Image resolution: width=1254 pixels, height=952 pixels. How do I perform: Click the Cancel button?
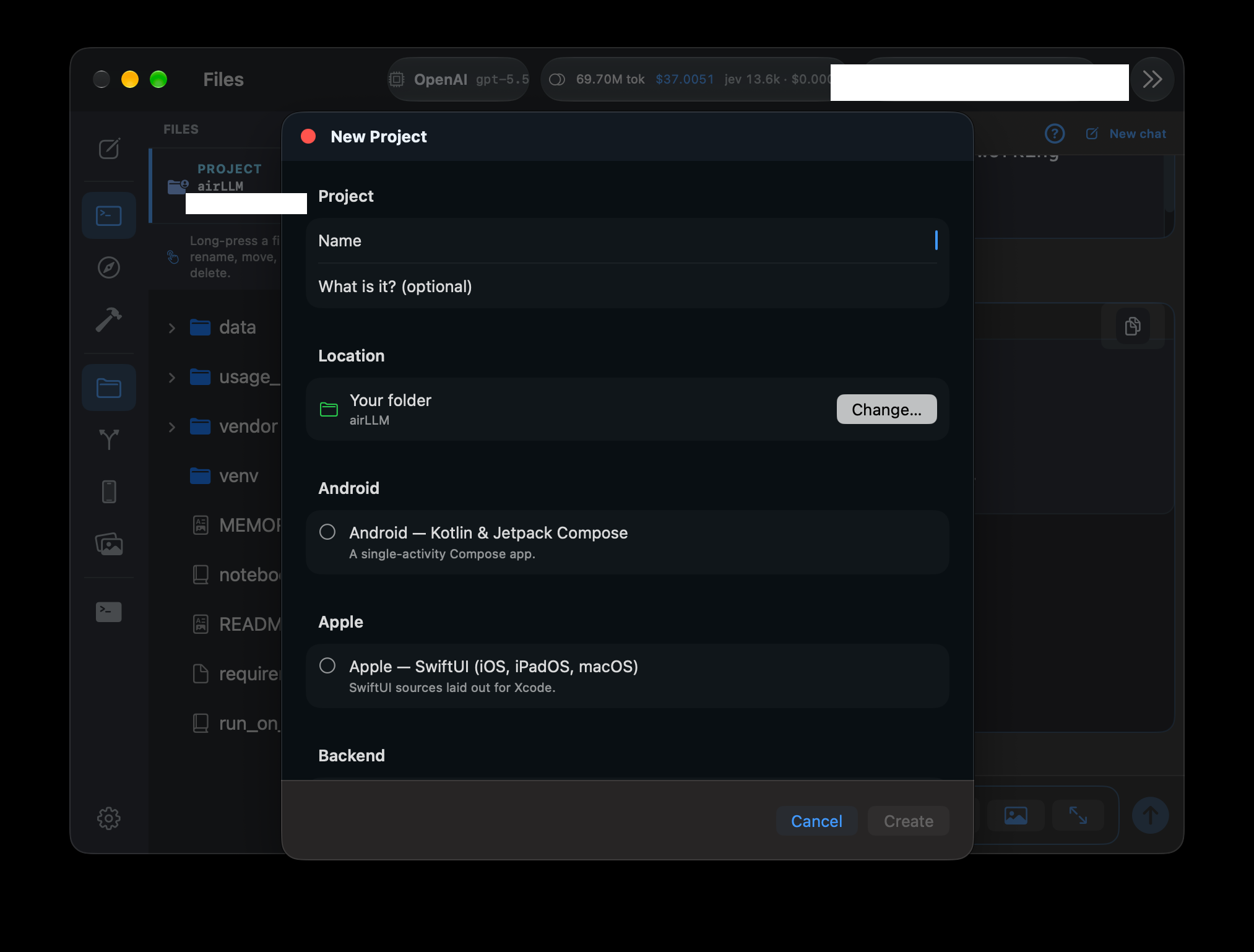(x=816, y=821)
